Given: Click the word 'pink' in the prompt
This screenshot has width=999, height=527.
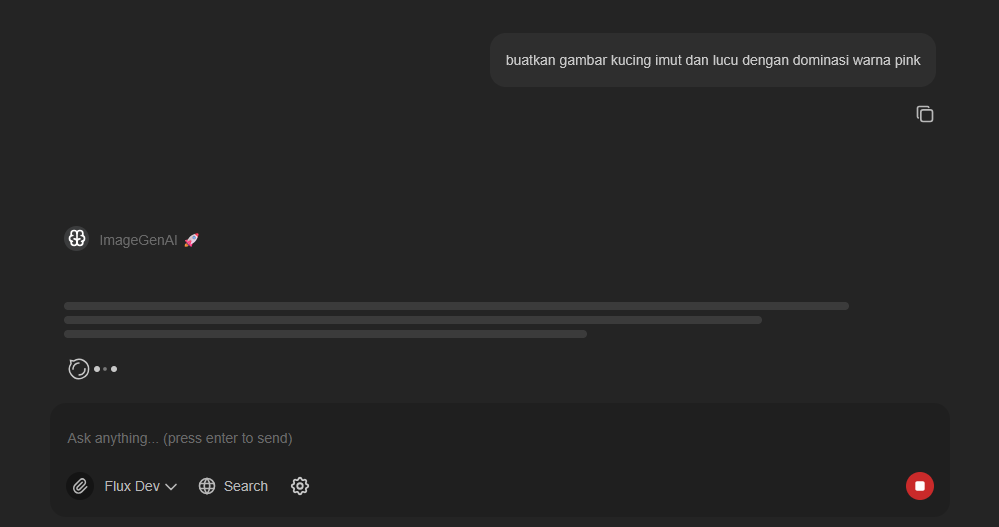Looking at the screenshot, I should [906, 60].
